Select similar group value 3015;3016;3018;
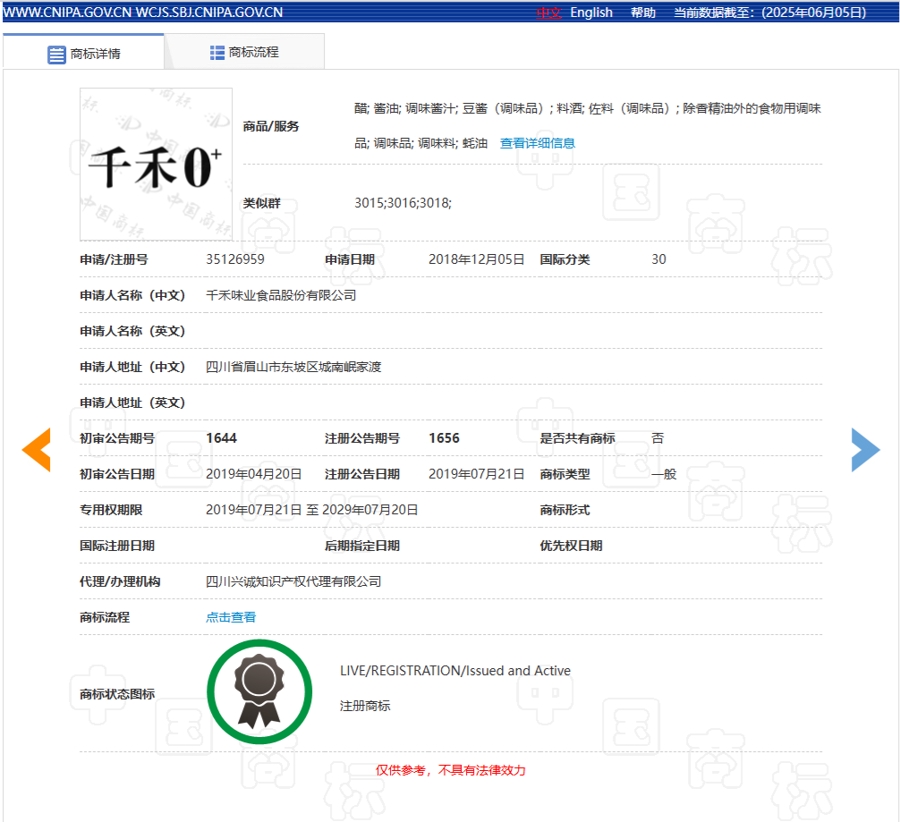 [x=403, y=203]
